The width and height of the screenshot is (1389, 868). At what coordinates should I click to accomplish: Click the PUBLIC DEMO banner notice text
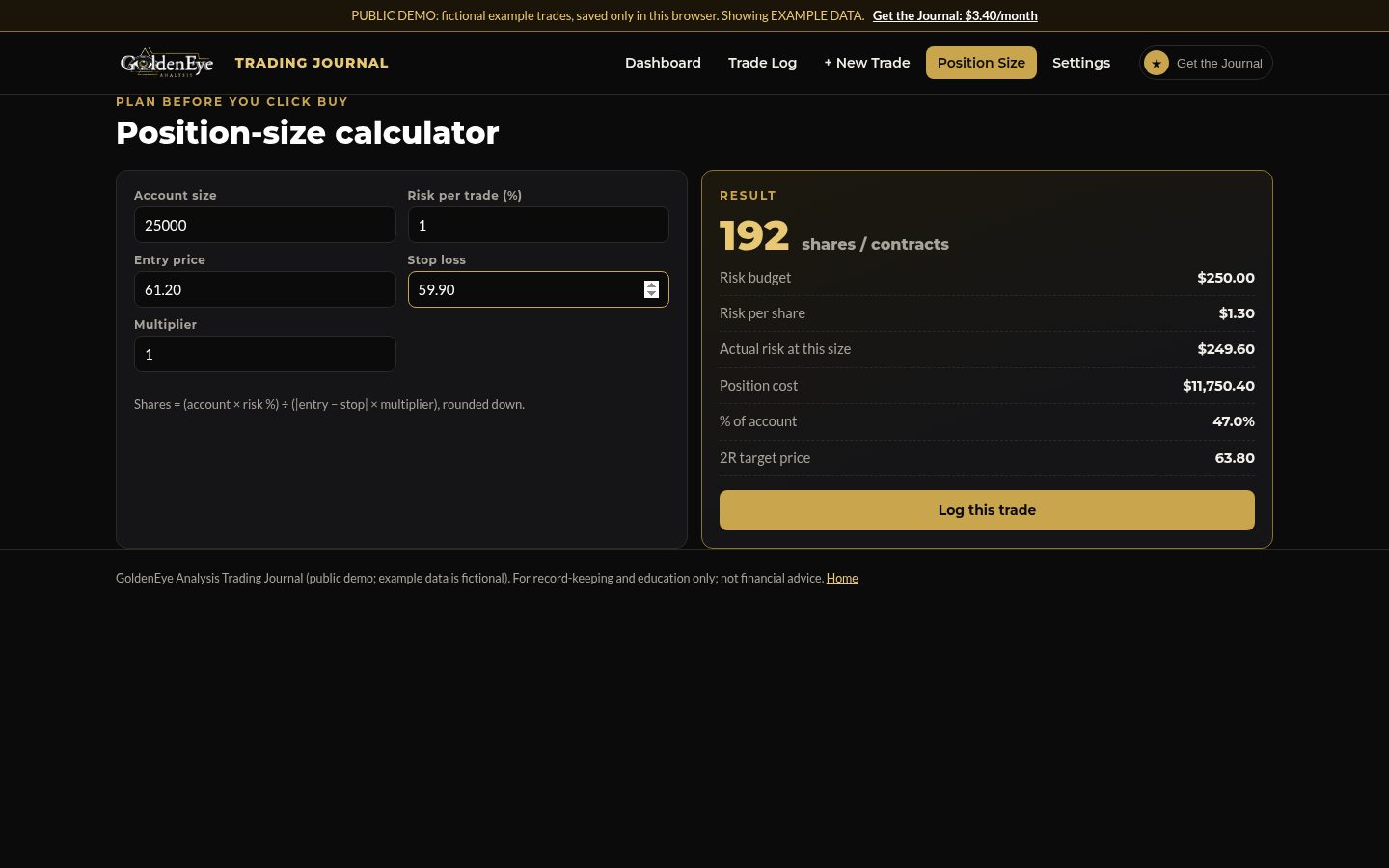608,15
